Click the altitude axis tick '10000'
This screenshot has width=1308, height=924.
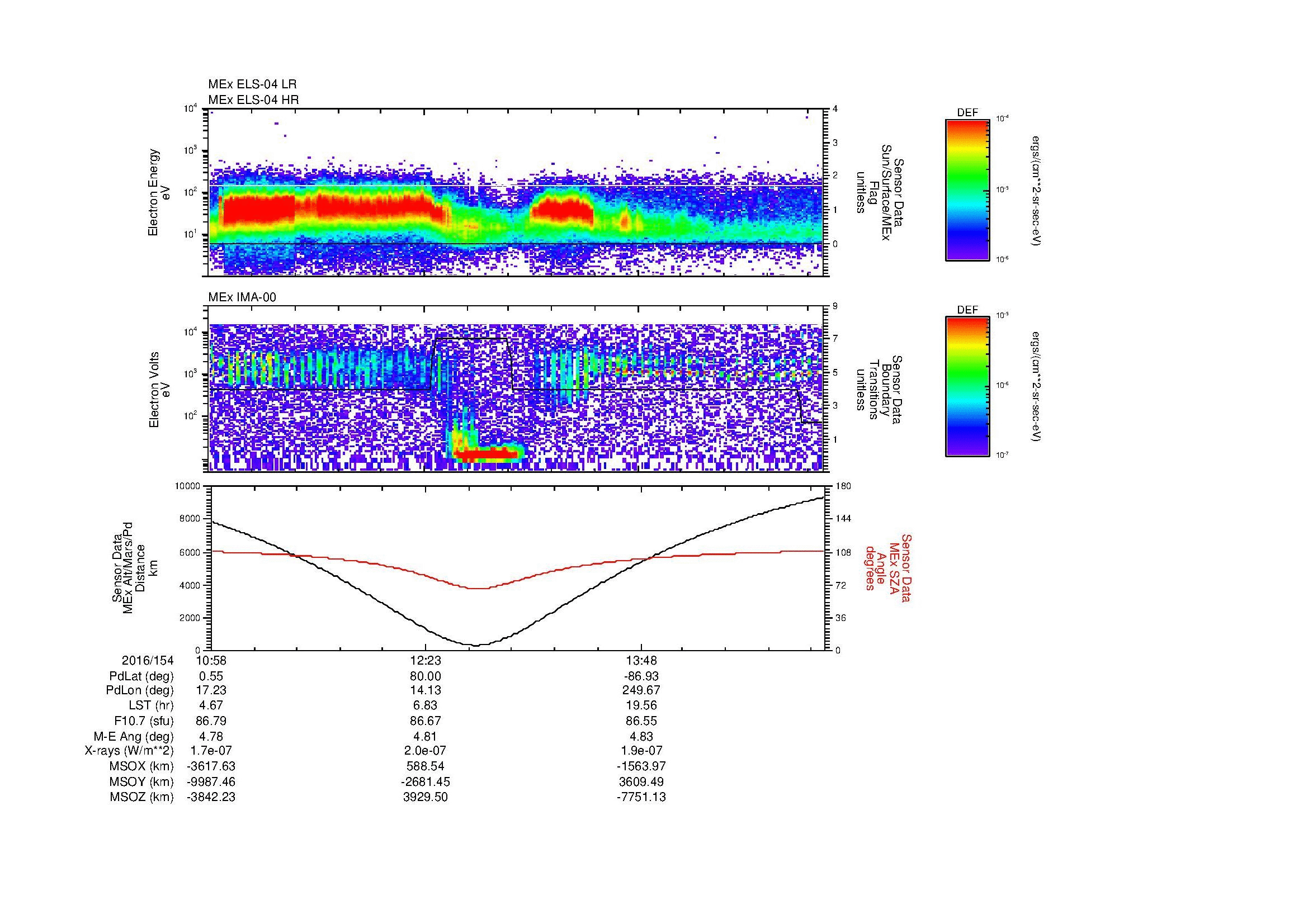187,486
